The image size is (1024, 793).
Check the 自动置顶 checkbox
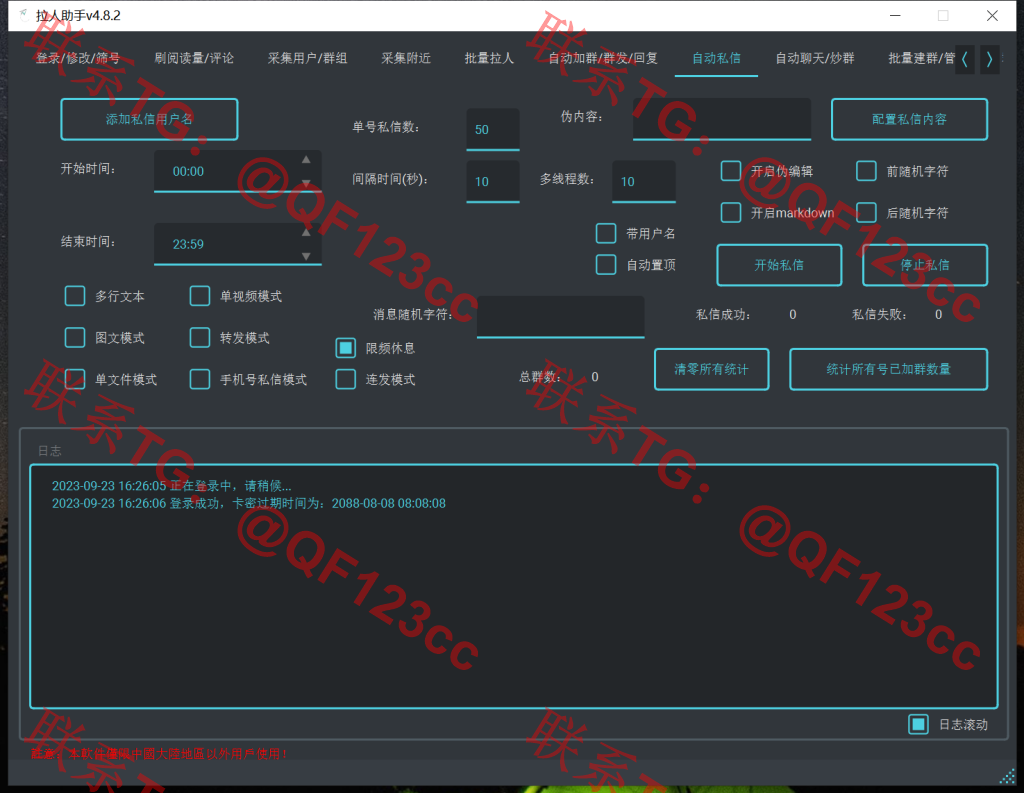click(606, 265)
